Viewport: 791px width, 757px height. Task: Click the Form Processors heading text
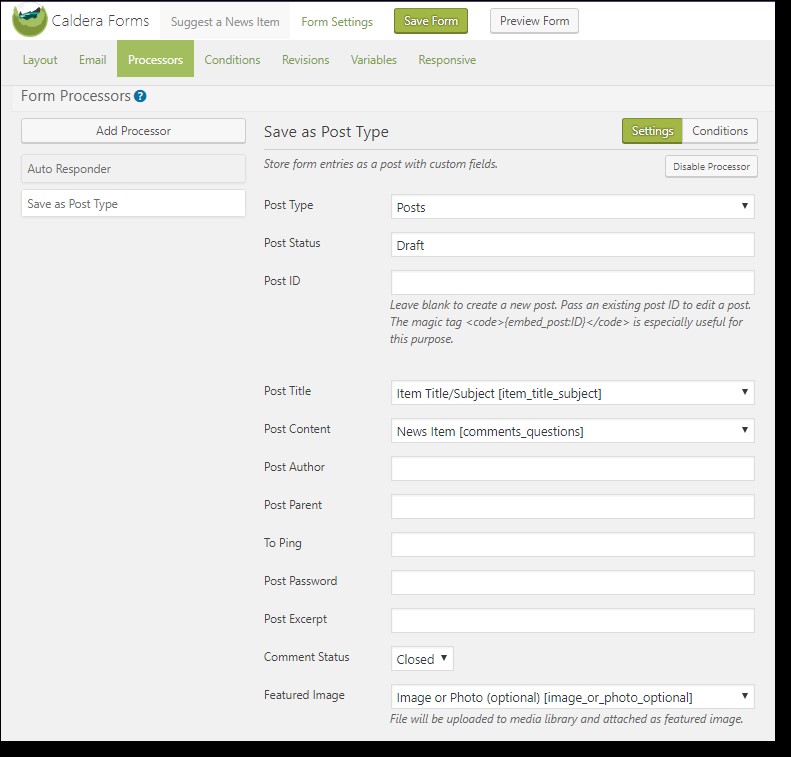click(76, 96)
